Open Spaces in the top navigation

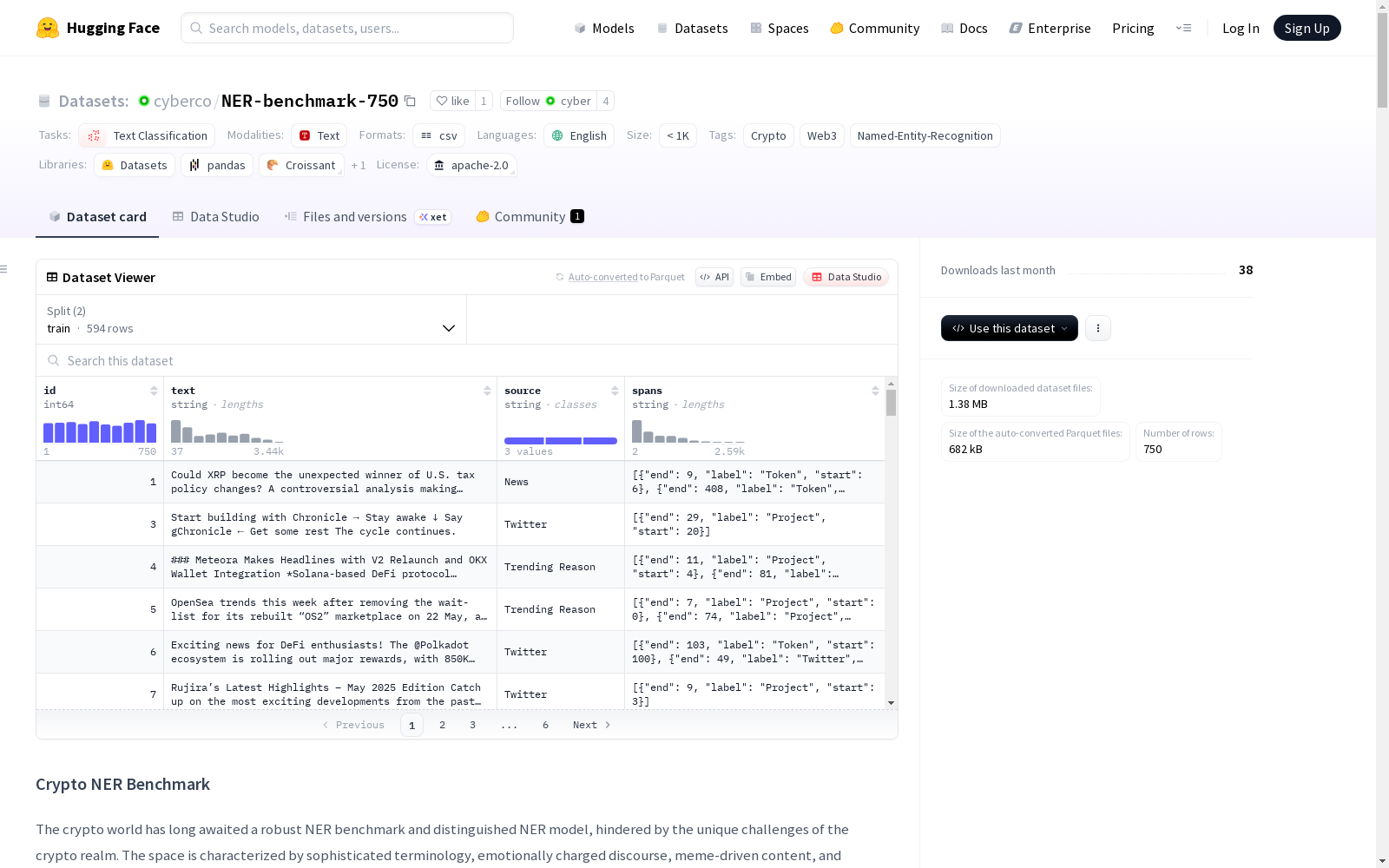click(x=779, y=28)
